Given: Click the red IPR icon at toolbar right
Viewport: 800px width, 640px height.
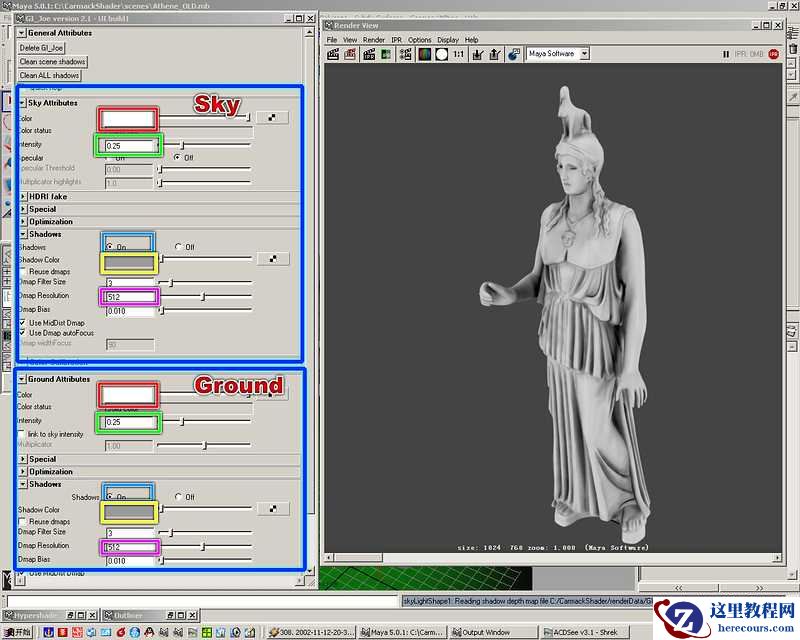Looking at the screenshot, I should pyautogui.click(x=773, y=54).
